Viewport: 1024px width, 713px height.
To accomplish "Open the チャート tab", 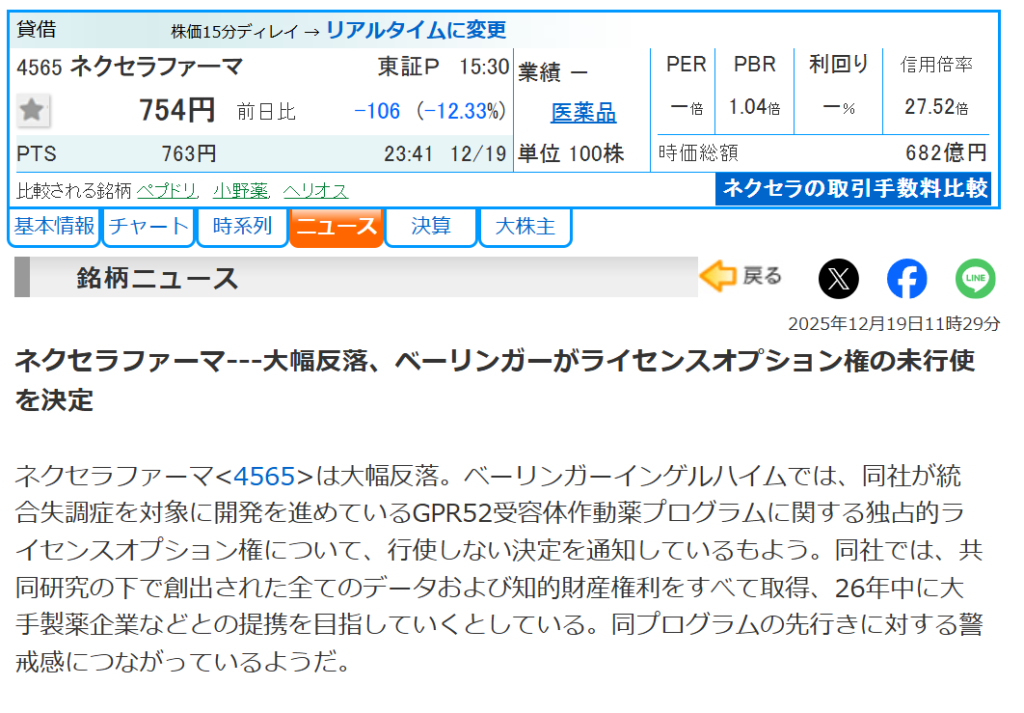I will (x=148, y=227).
